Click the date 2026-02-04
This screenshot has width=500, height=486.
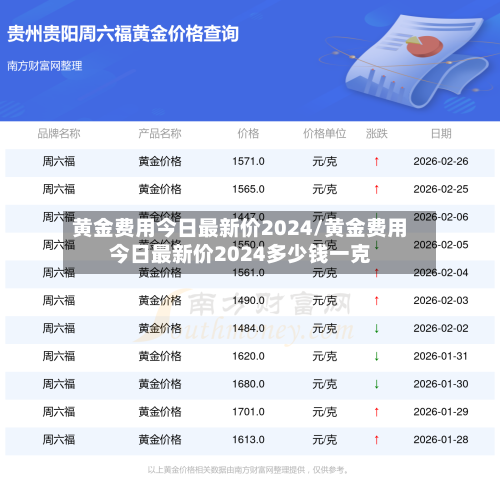click(441, 273)
